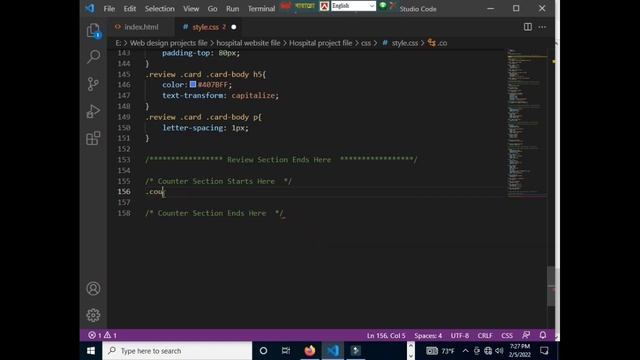Image resolution: width=640 pixels, height=360 pixels.
Task: Click the E: drive breadcrumb
Action: [118, 43]
